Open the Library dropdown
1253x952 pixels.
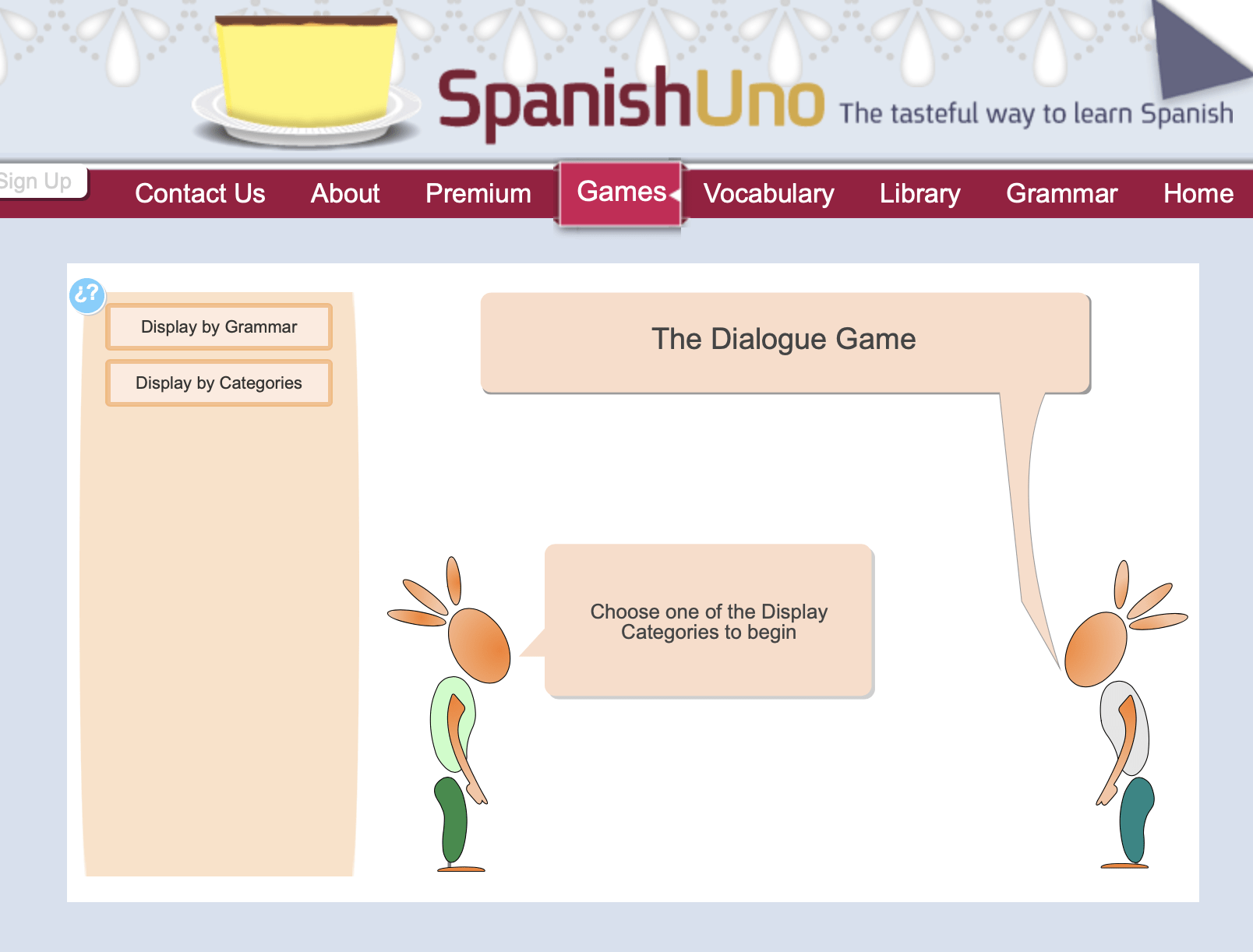(x=919, y=194)
